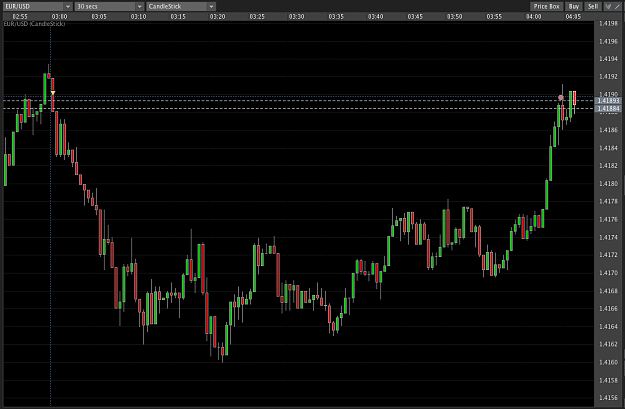The height and width of the screenshot is (409, 625).
Task: Open the indicators chart-line icon
Action: pos(608,6)
